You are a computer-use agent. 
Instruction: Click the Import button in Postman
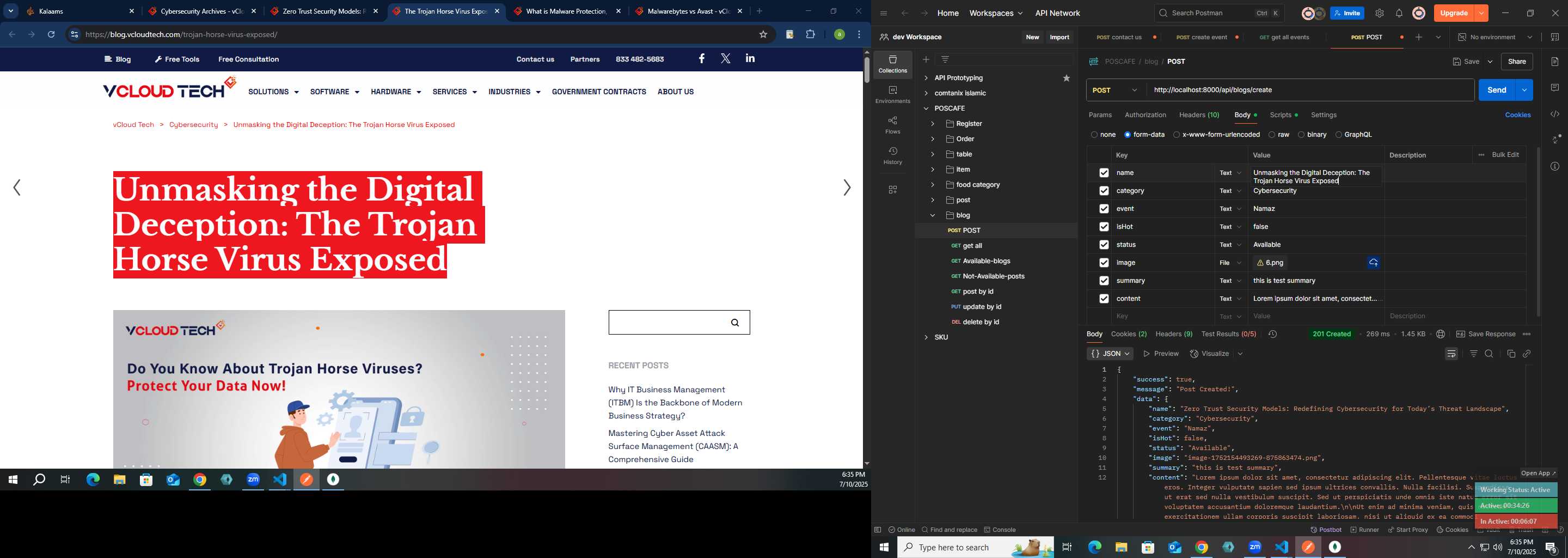point(1059,38)
